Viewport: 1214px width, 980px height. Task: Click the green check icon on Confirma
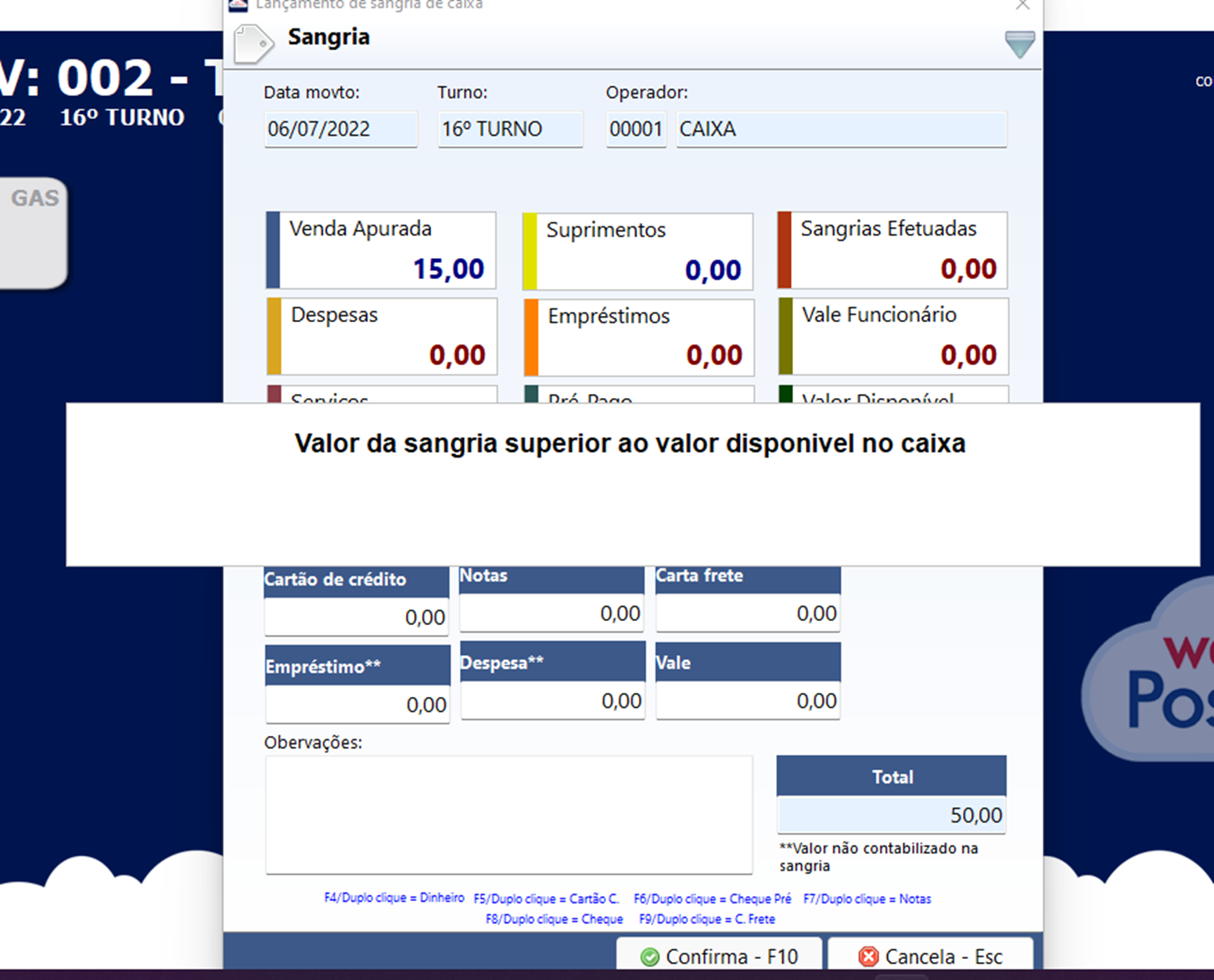(x=650, y=957)
